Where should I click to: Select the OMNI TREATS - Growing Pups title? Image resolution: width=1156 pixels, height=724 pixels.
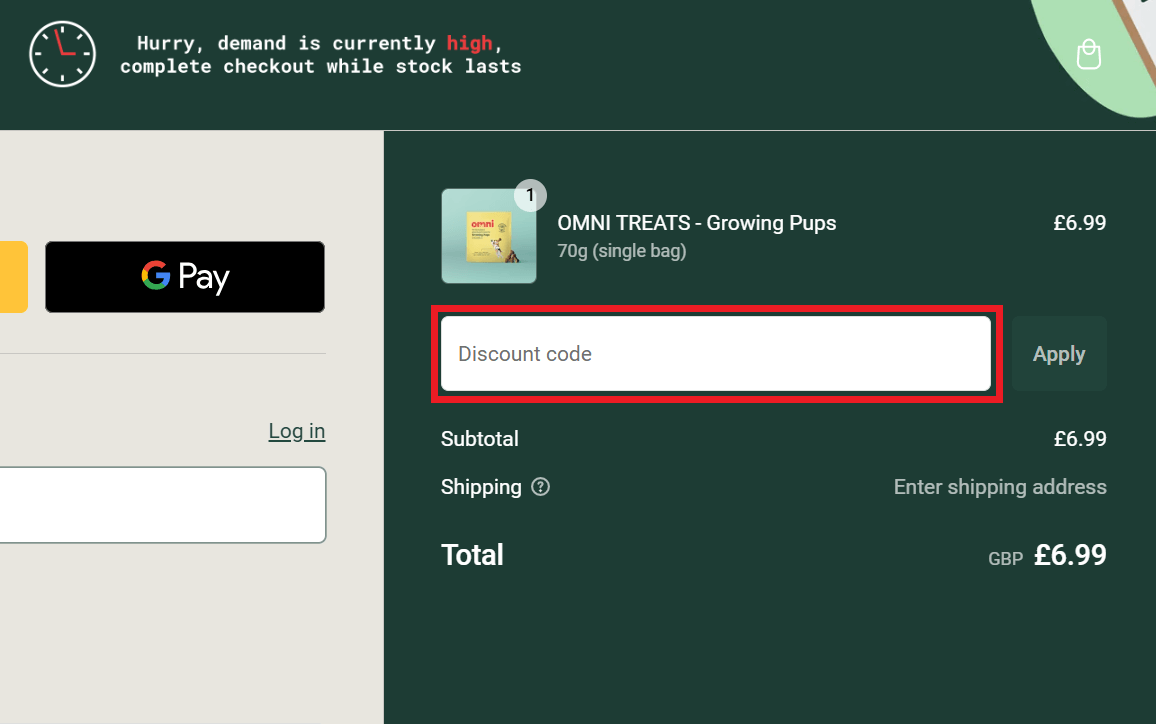pos(697,223)
